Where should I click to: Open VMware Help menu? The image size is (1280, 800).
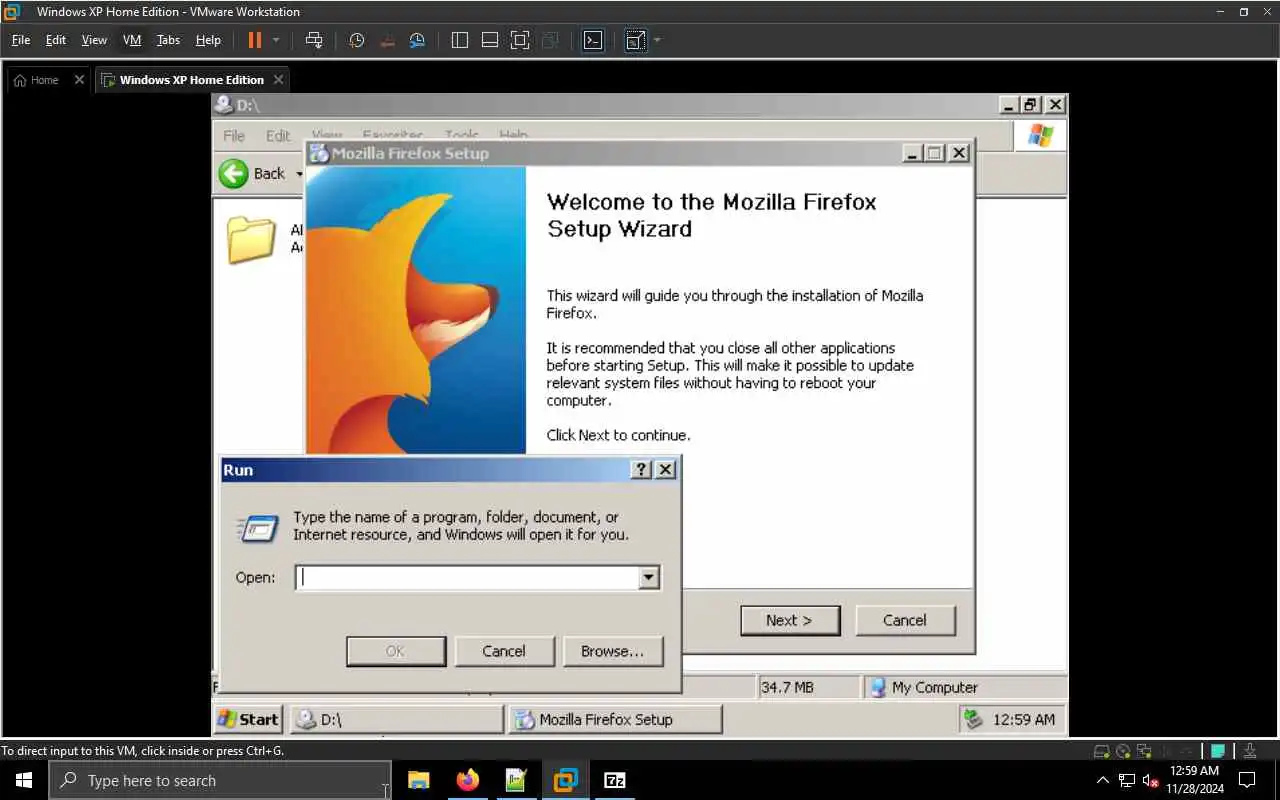[x=208, y=40]
